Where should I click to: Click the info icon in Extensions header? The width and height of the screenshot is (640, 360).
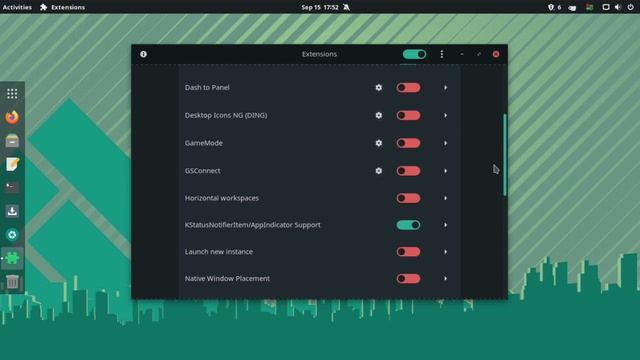tap(143, 54)
